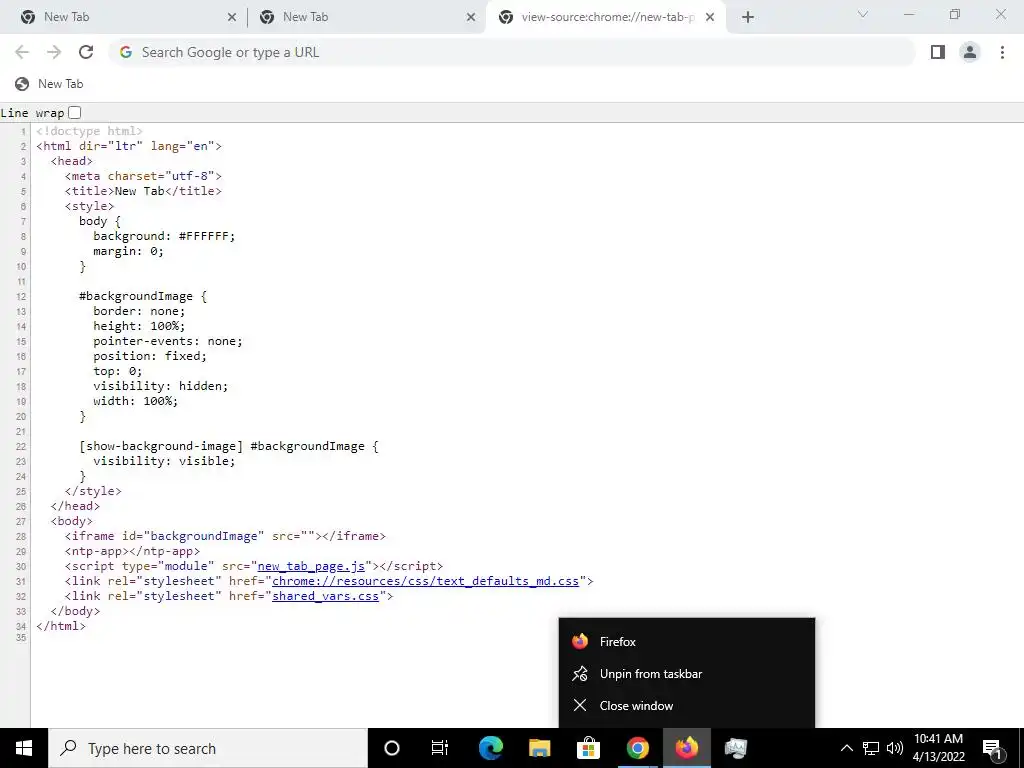This screenshot has width=1024, height=768.
Task: Open Chrome three-dot menu
Action: [x=1002, y=52]
